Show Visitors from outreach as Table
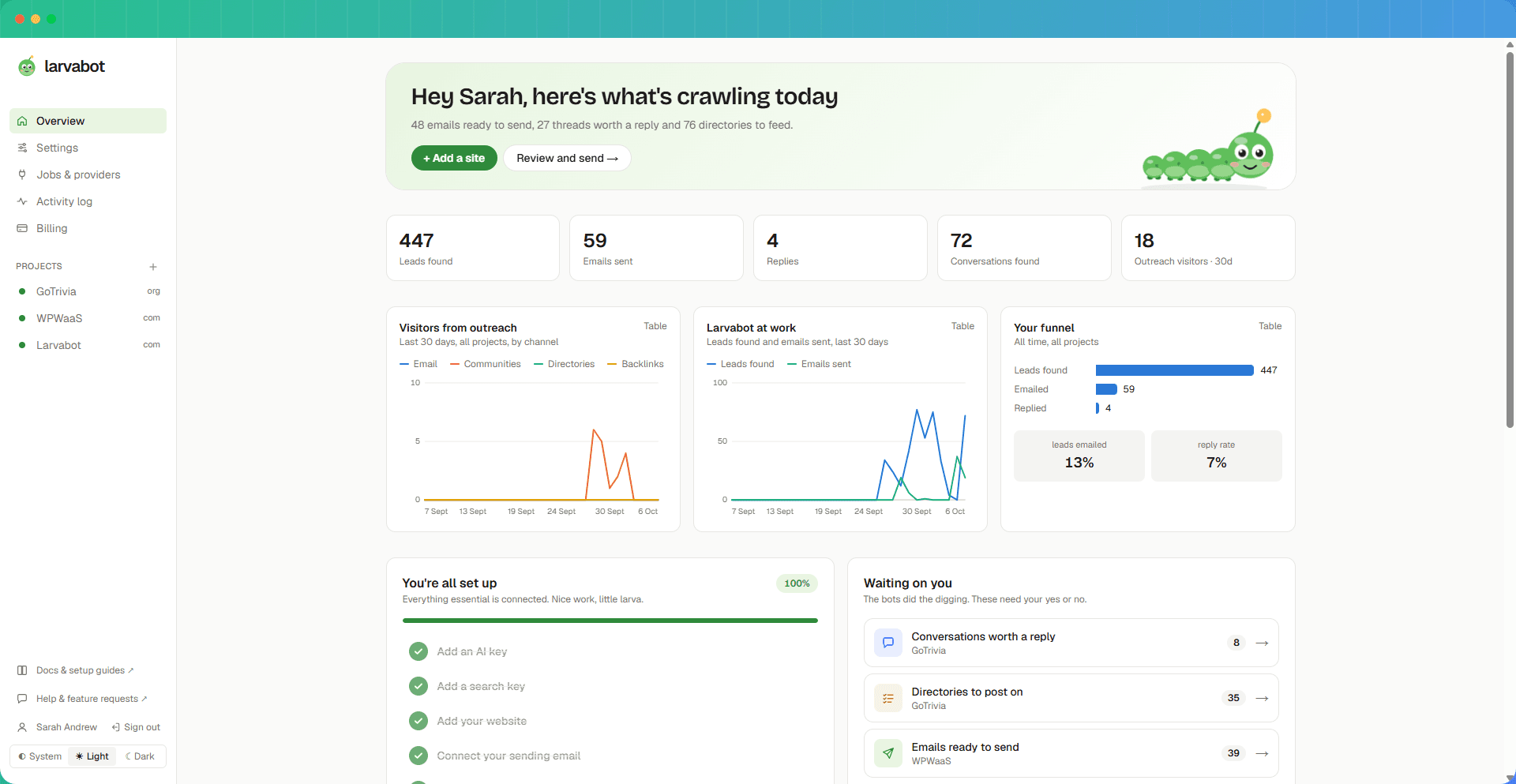 point(655,326)
